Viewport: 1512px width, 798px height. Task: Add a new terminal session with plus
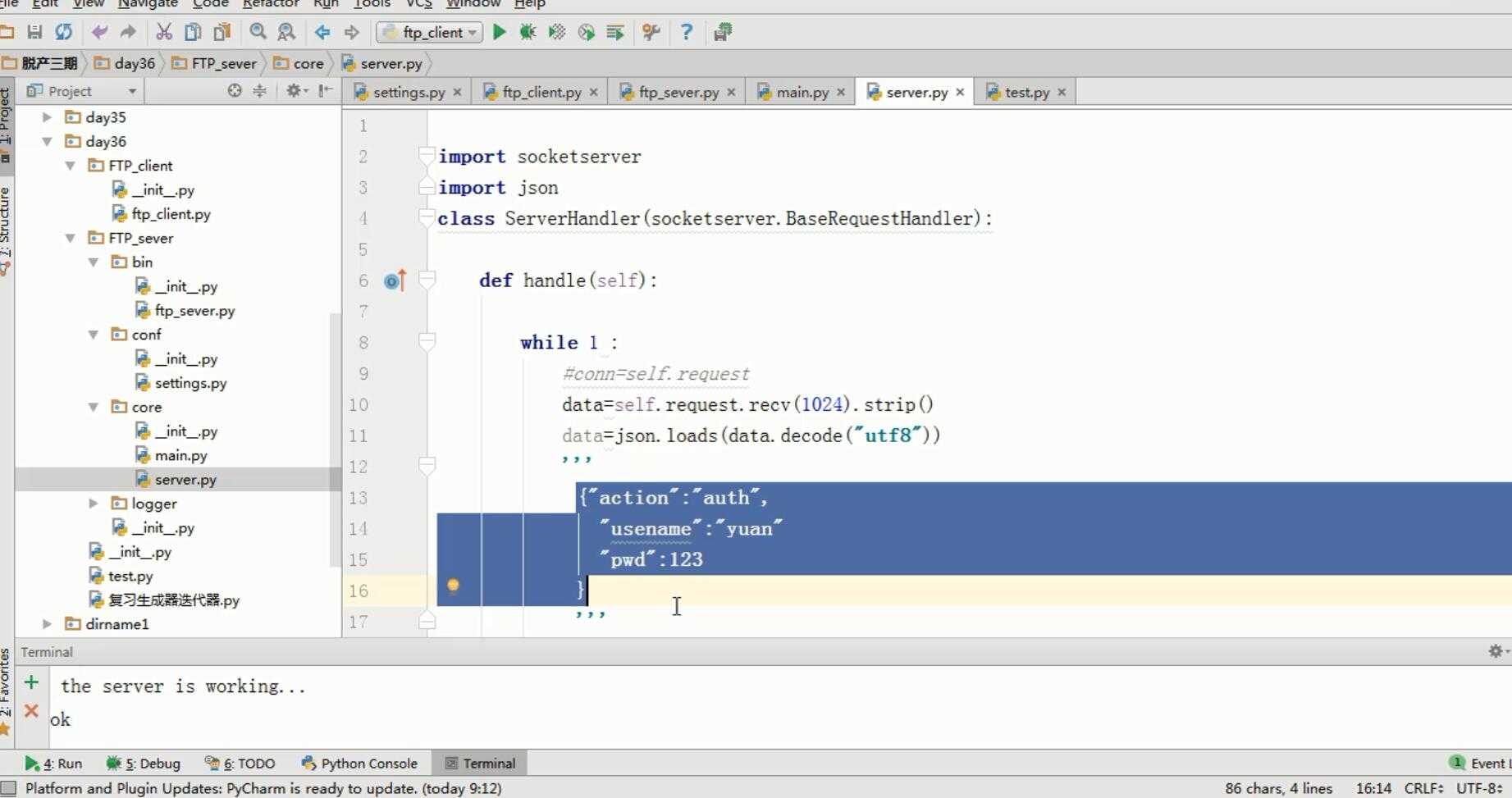(31, 682)
